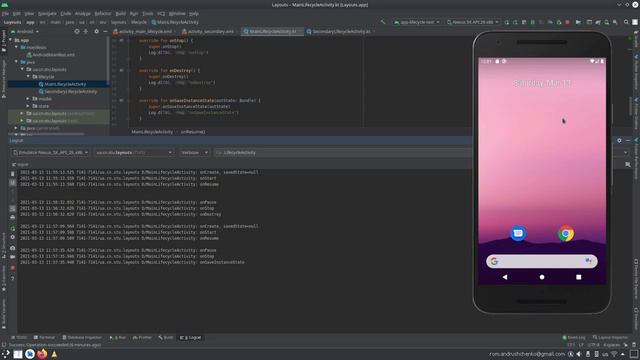
Task: Open VLC from the taskbar
Action: tap(54, 354)
